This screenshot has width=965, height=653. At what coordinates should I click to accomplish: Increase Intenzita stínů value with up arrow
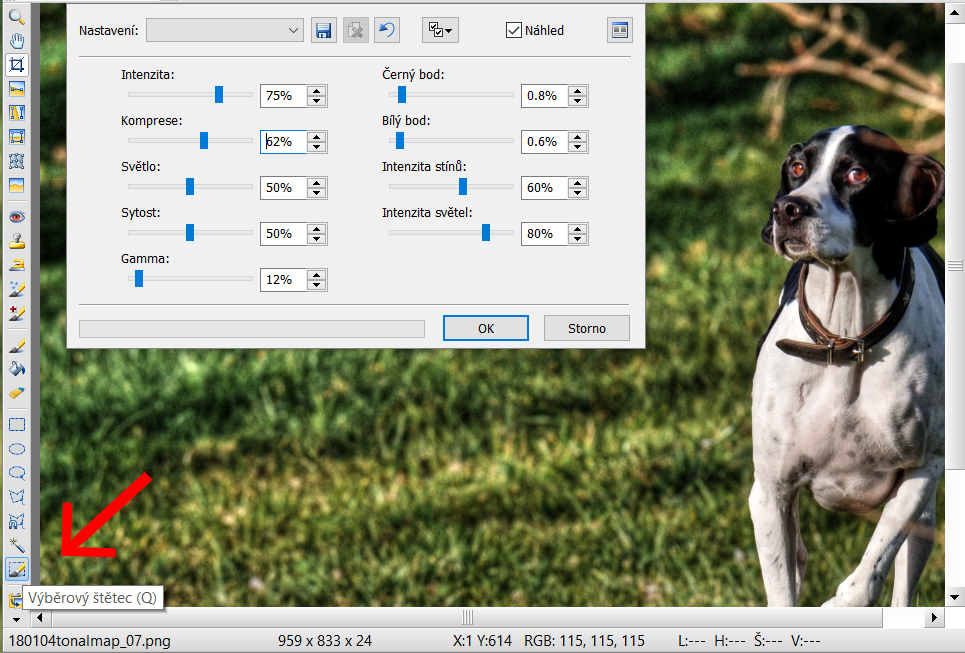578,183
